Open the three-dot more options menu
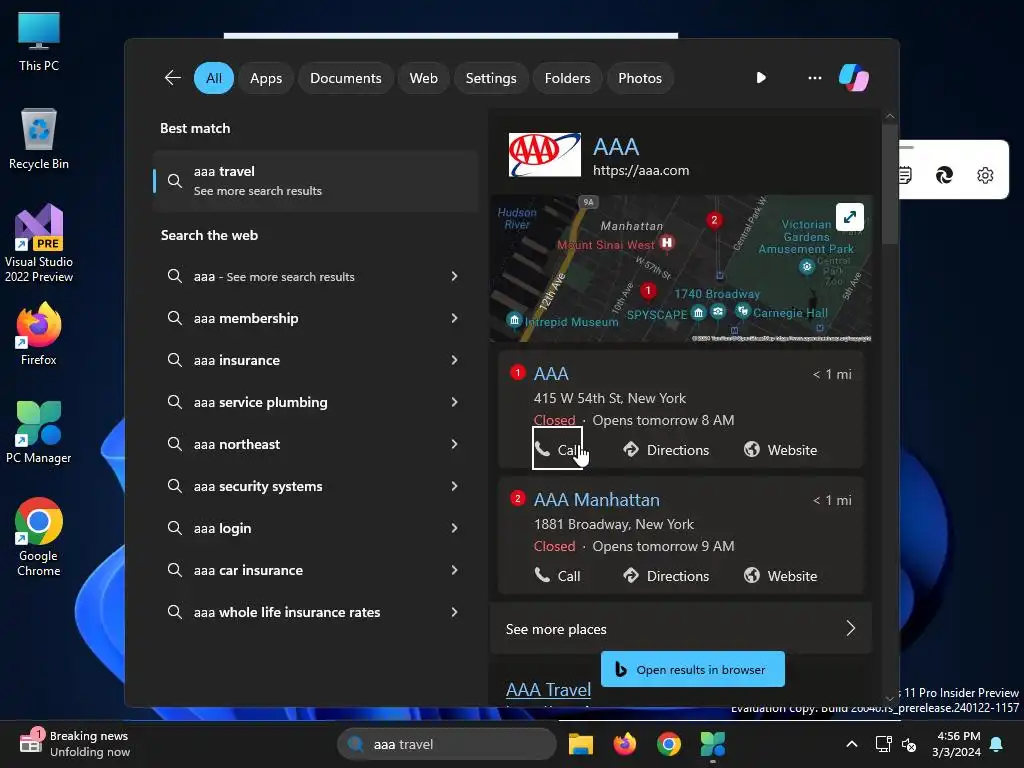 (x=814, y=78)
